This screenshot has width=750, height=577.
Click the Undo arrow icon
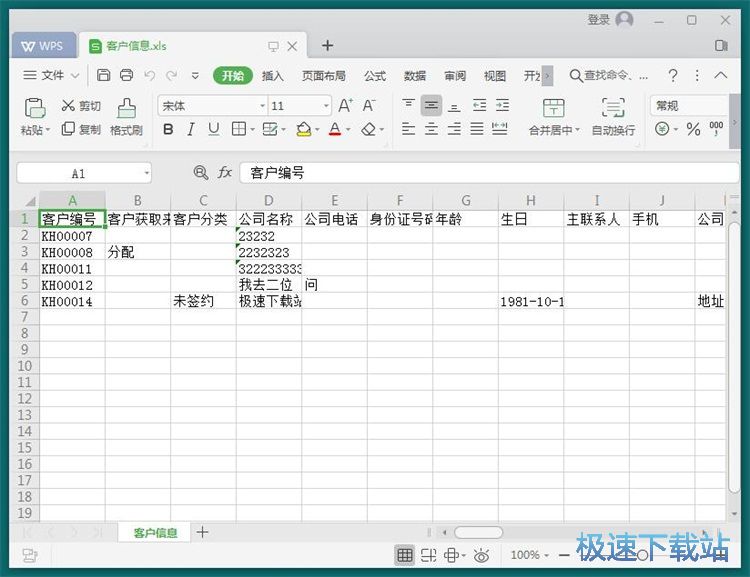click(x=149, y=76)
